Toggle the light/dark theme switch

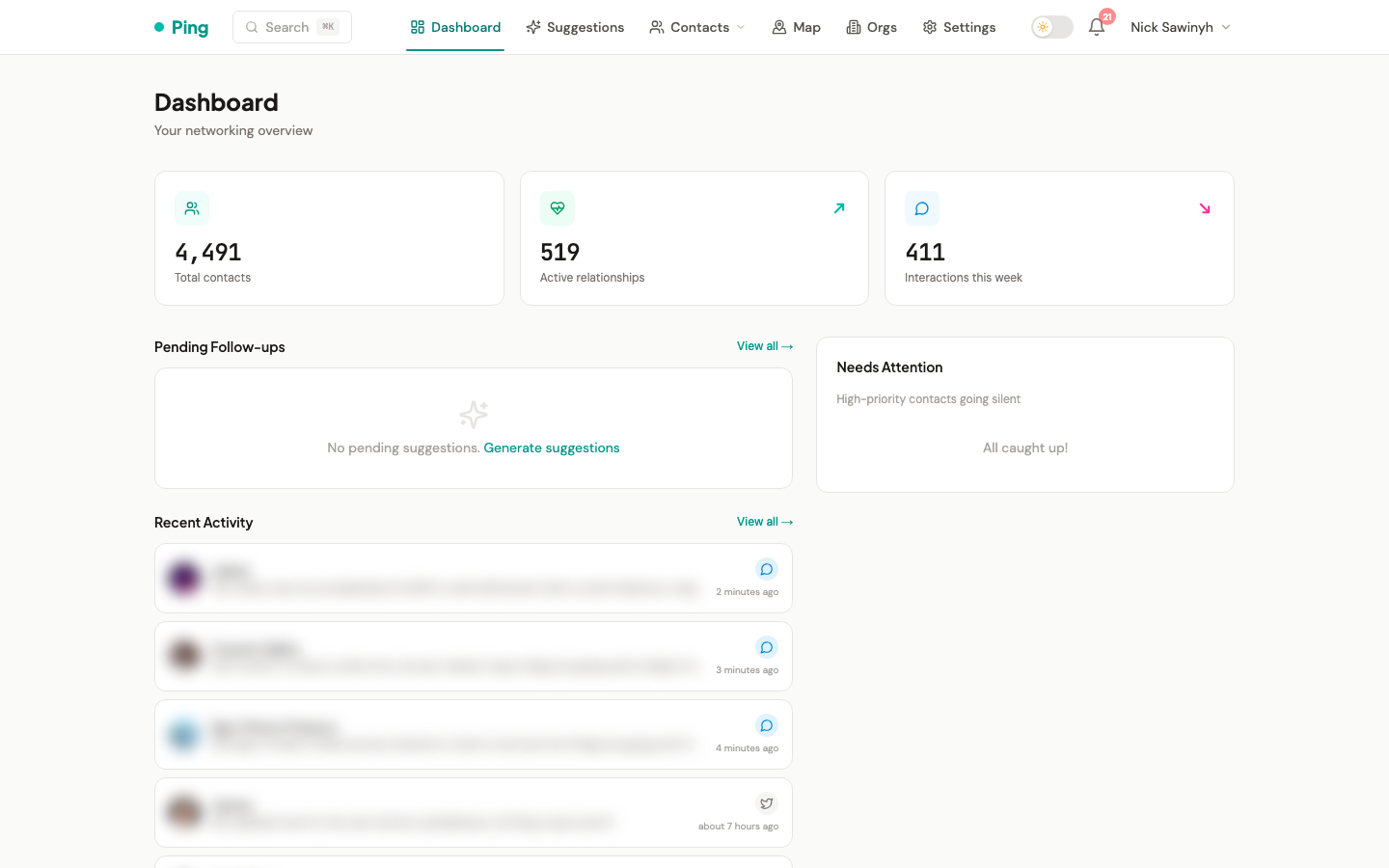[x=1052, y=27]
